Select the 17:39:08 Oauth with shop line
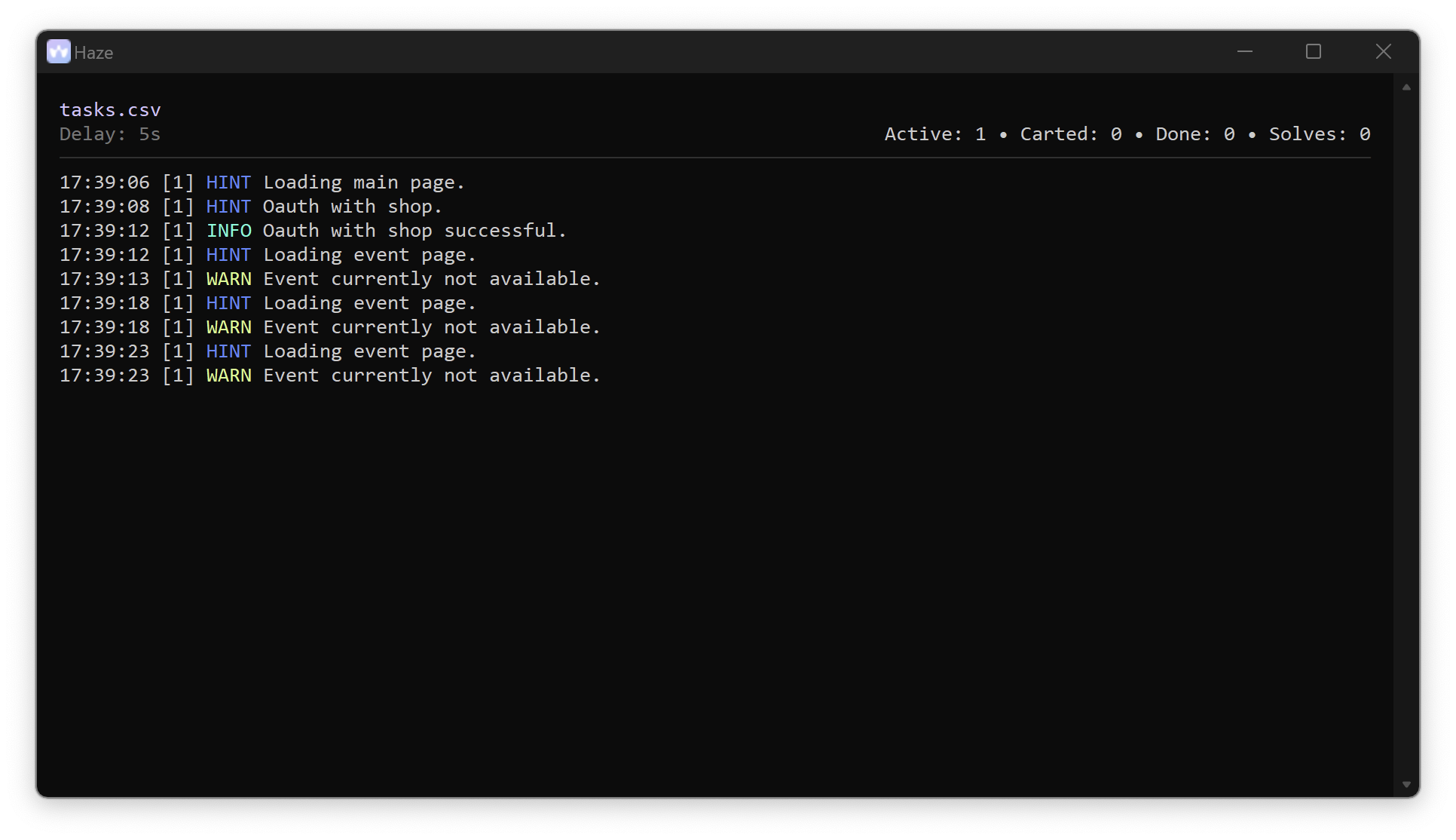The width and height of the screenshot is (1456, 840). coord(251,207)
